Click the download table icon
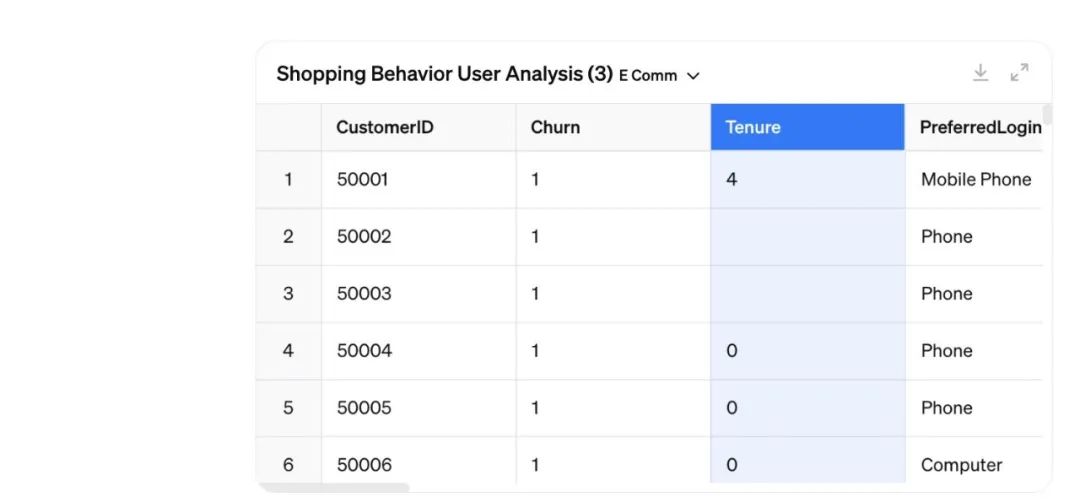 [980, 72]
